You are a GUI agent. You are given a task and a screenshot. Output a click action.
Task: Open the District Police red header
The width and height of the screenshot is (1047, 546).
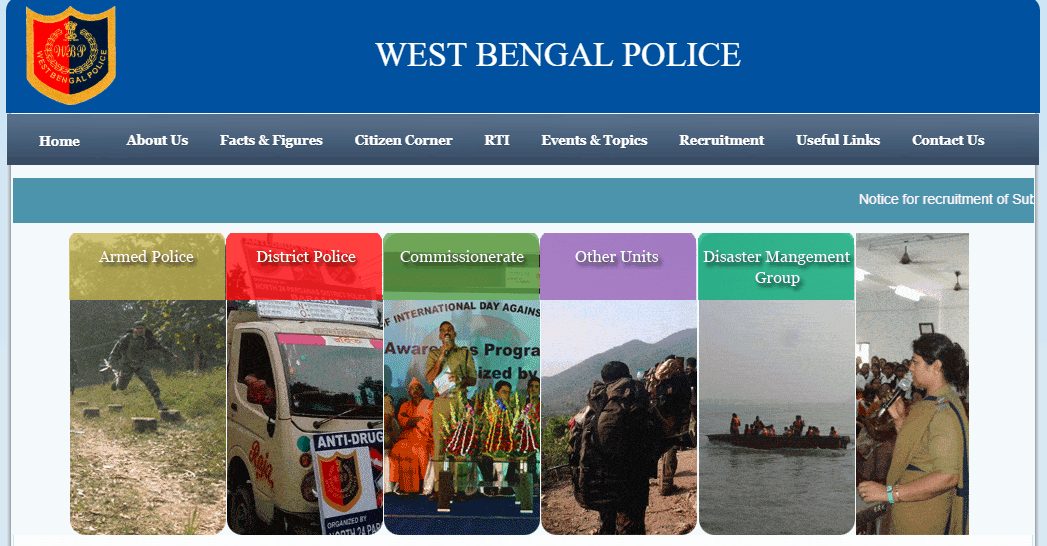point(304,266)
